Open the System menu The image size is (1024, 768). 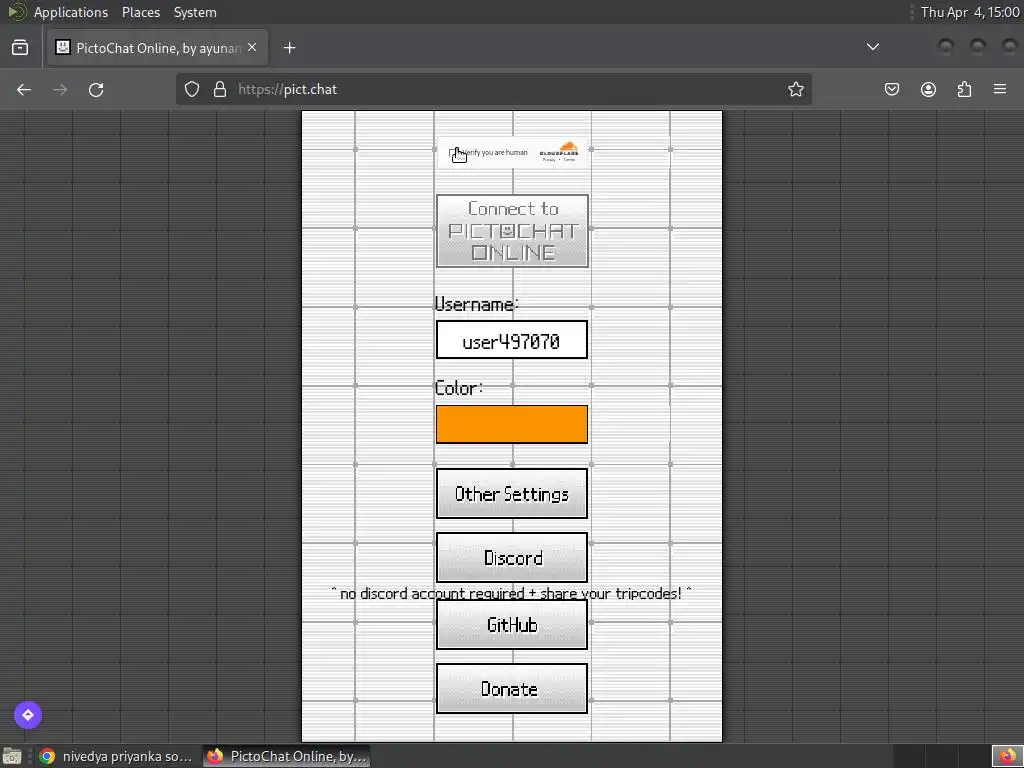point(195,12)
